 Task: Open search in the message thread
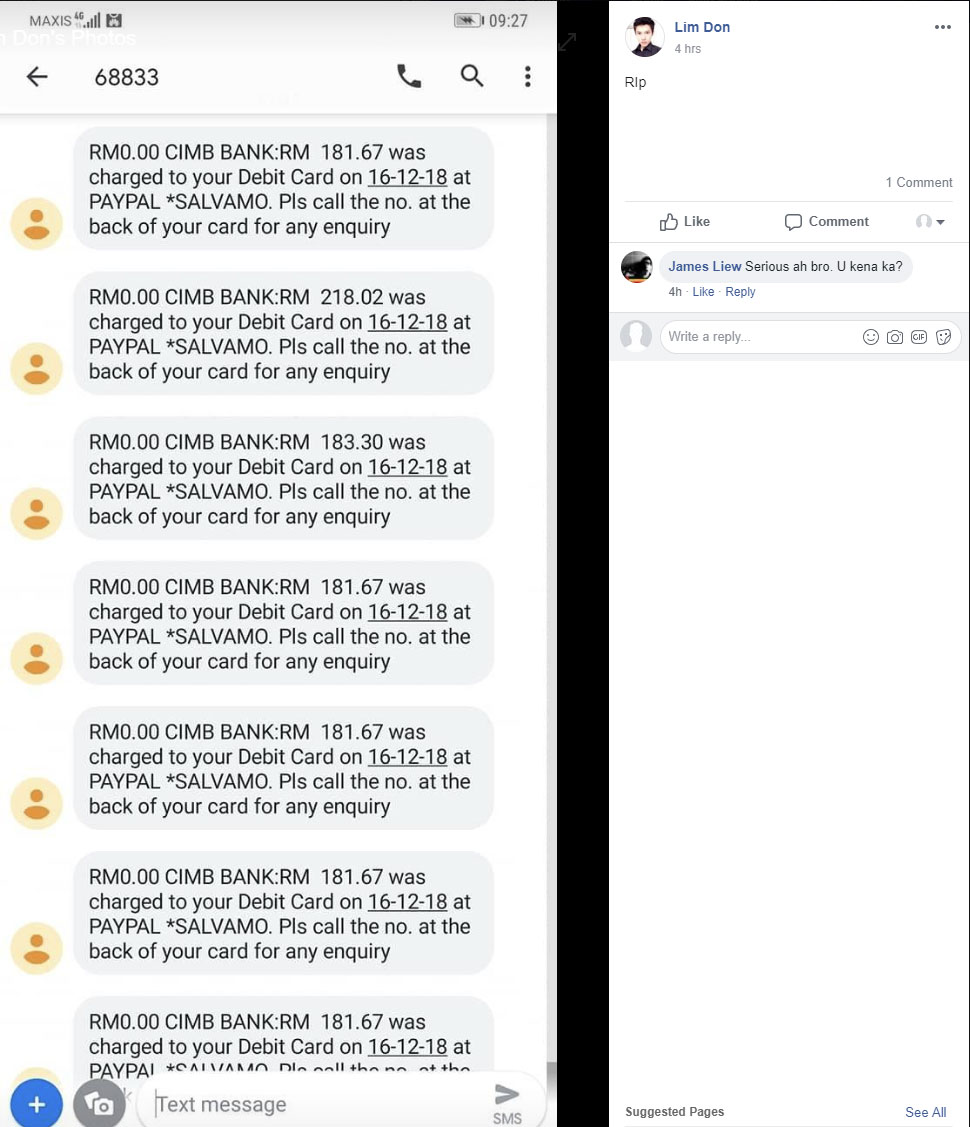(x=471, y=75)
